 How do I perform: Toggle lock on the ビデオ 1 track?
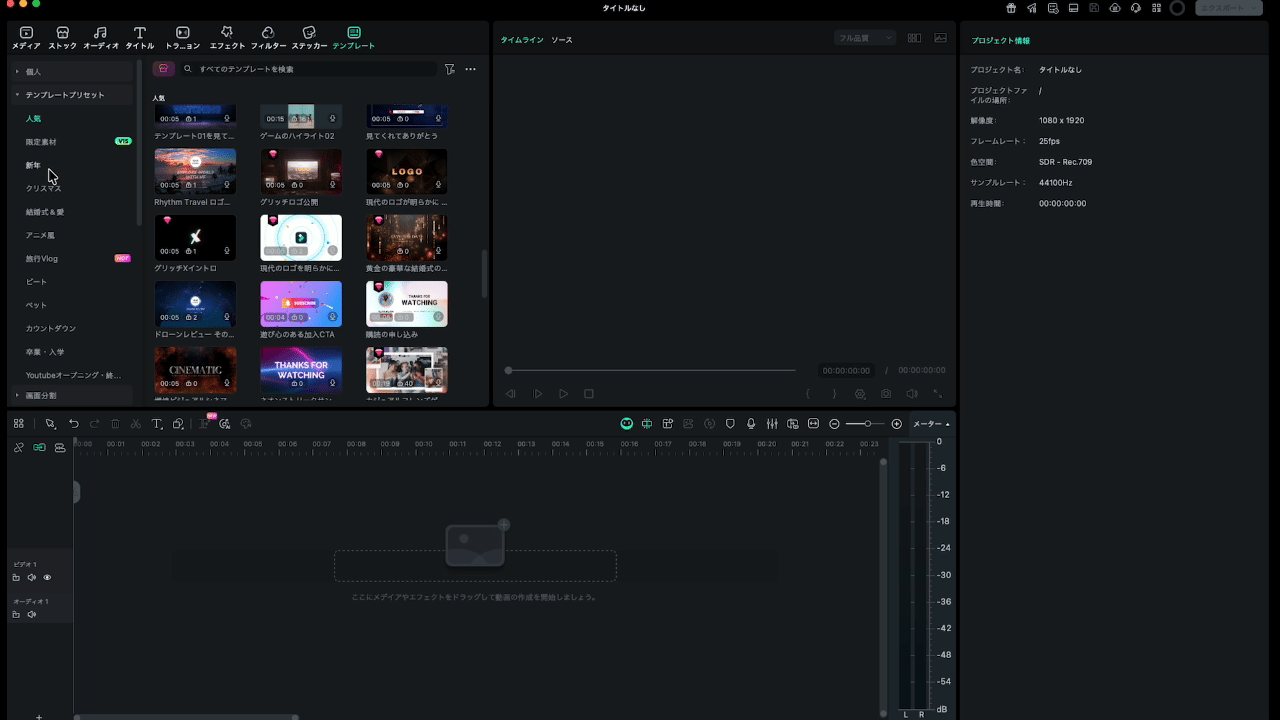click(16, 578)
